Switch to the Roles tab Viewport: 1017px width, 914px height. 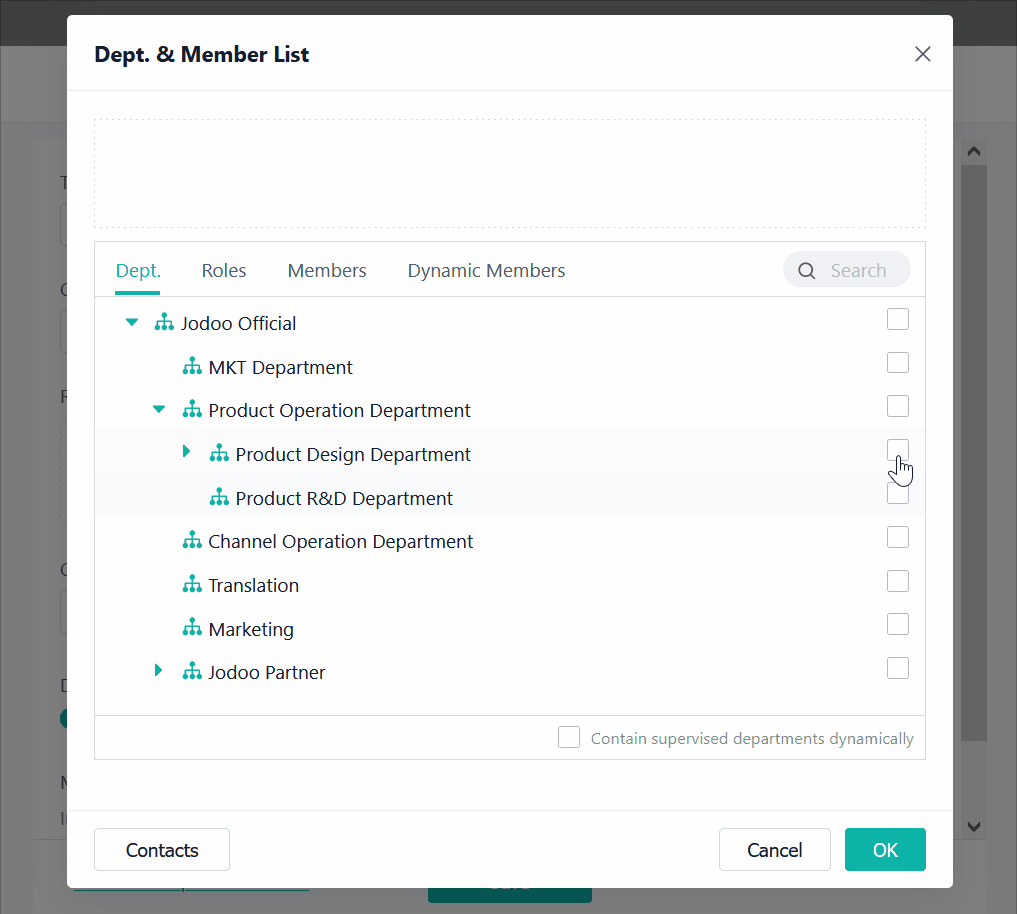(x=224, y=271)
